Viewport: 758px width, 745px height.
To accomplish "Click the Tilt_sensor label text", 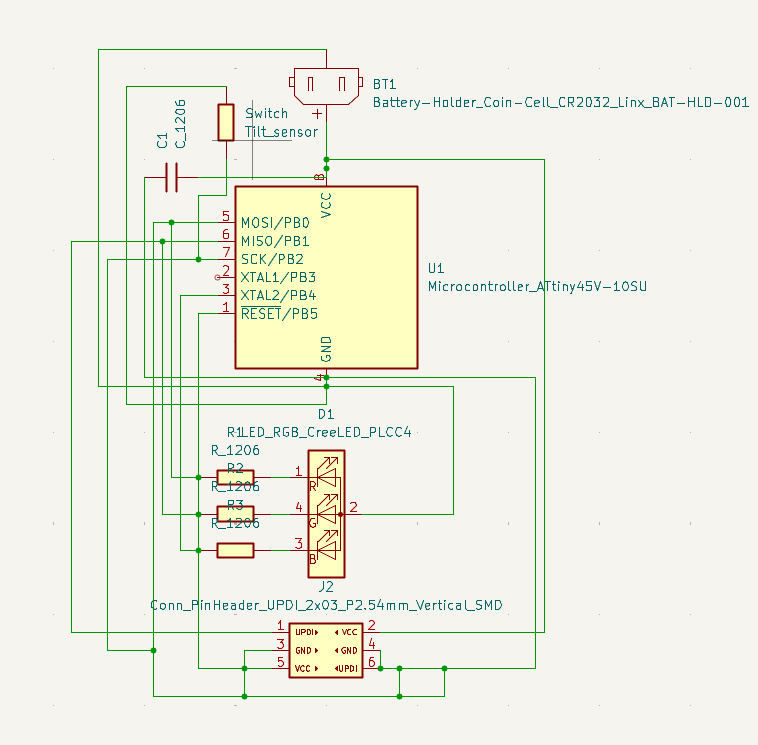I will coord(281,131).
